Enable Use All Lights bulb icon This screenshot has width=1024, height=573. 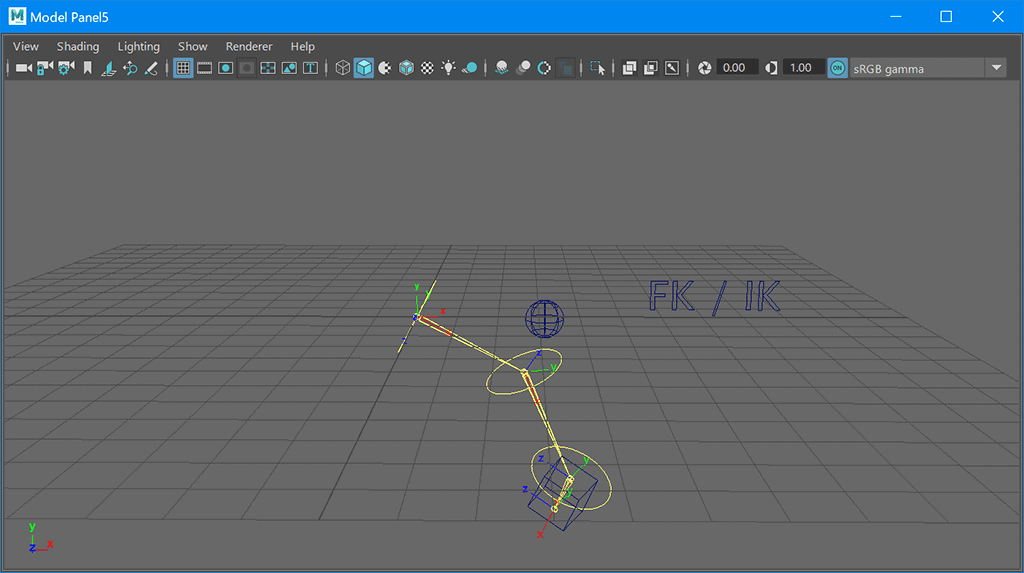tap(448, 68)
